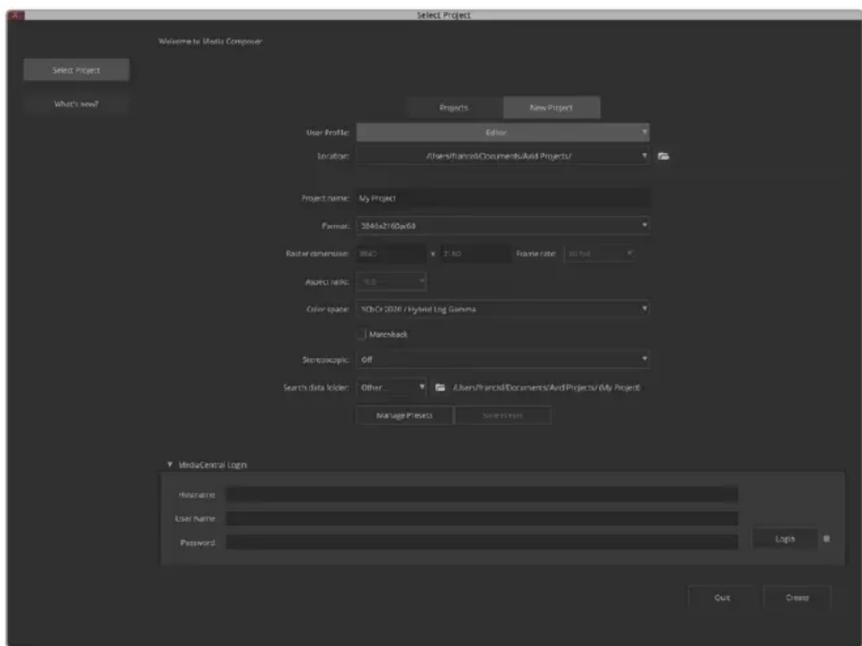Click the Project name field containing My Project

tap(502, 198)
